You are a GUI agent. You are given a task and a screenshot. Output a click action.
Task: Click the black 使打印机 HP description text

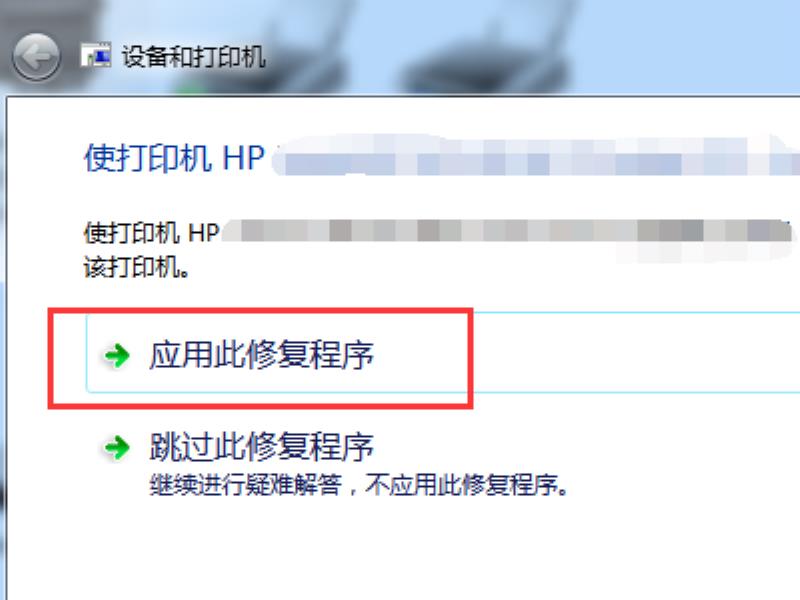(152, 233)
